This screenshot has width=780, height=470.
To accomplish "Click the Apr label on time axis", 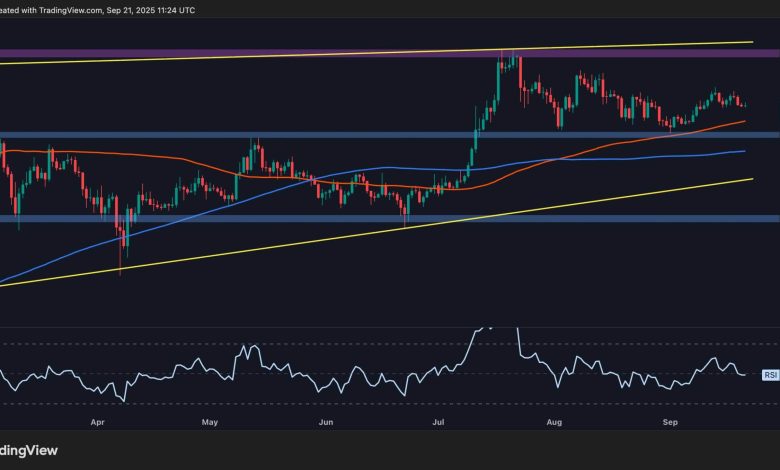I will (98, 422).
